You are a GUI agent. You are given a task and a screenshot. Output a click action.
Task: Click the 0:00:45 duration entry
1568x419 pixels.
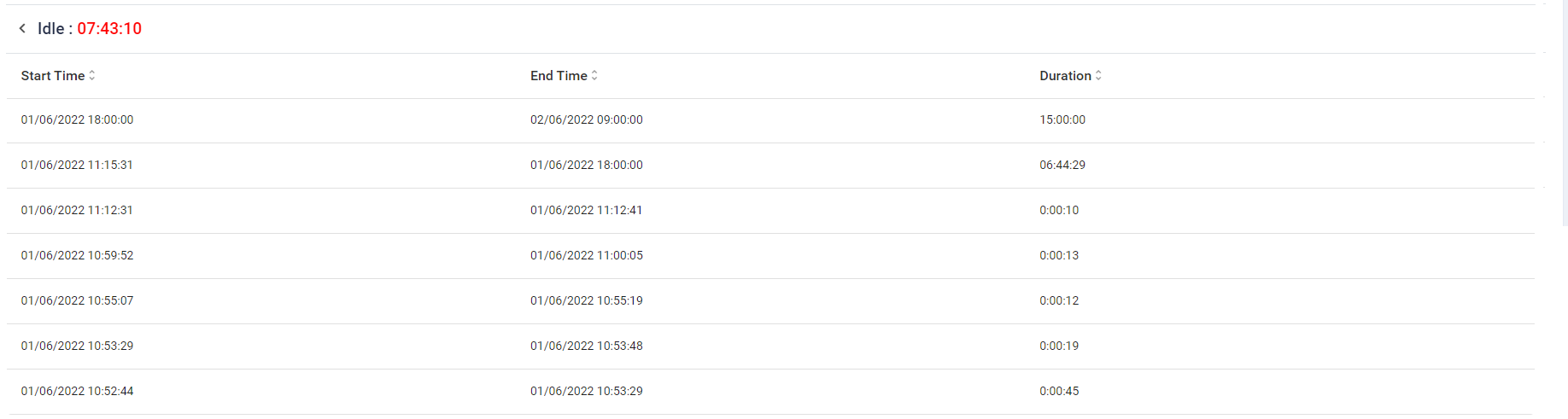tap(1058, 392)
